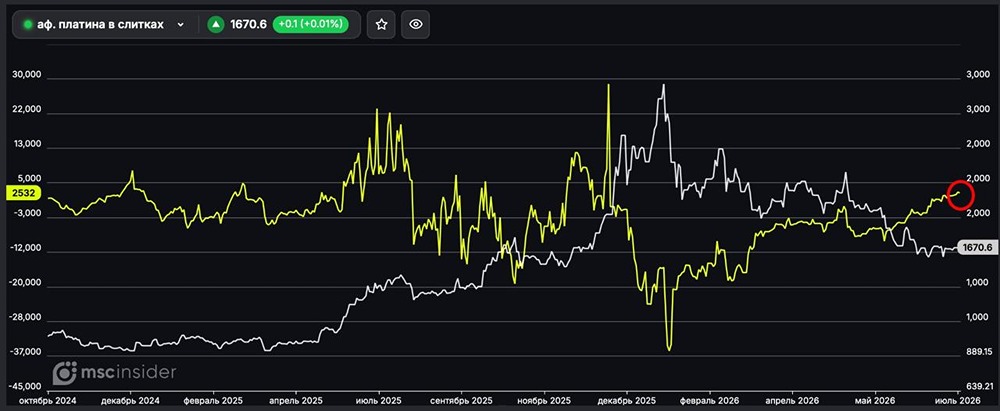Click the green up-arrow price indicator
Screen dimensions: 1000x411
tap(216, 24)
